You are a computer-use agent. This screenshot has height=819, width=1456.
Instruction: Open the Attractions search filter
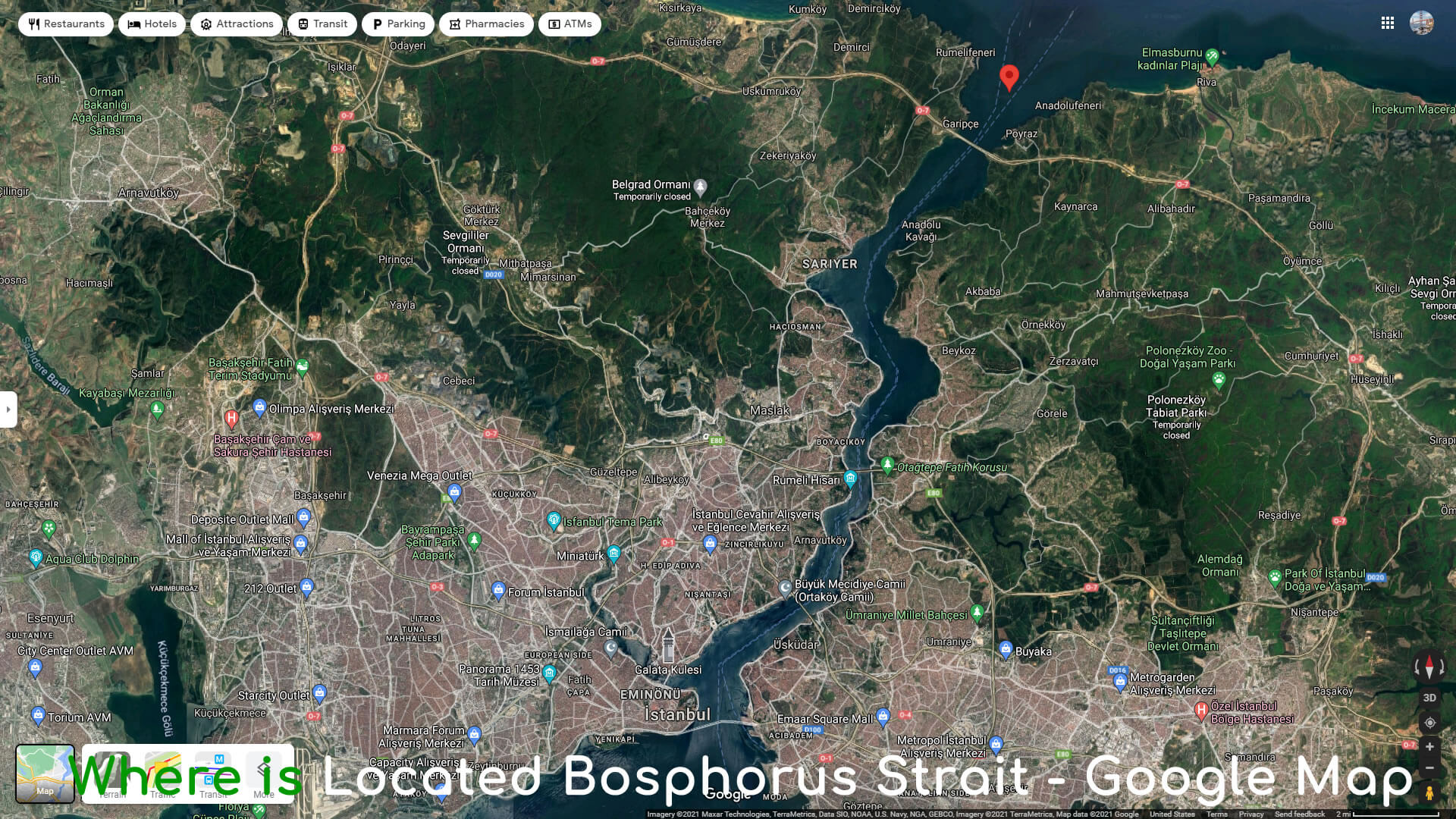pyautogui.click(x=206, y=24)
